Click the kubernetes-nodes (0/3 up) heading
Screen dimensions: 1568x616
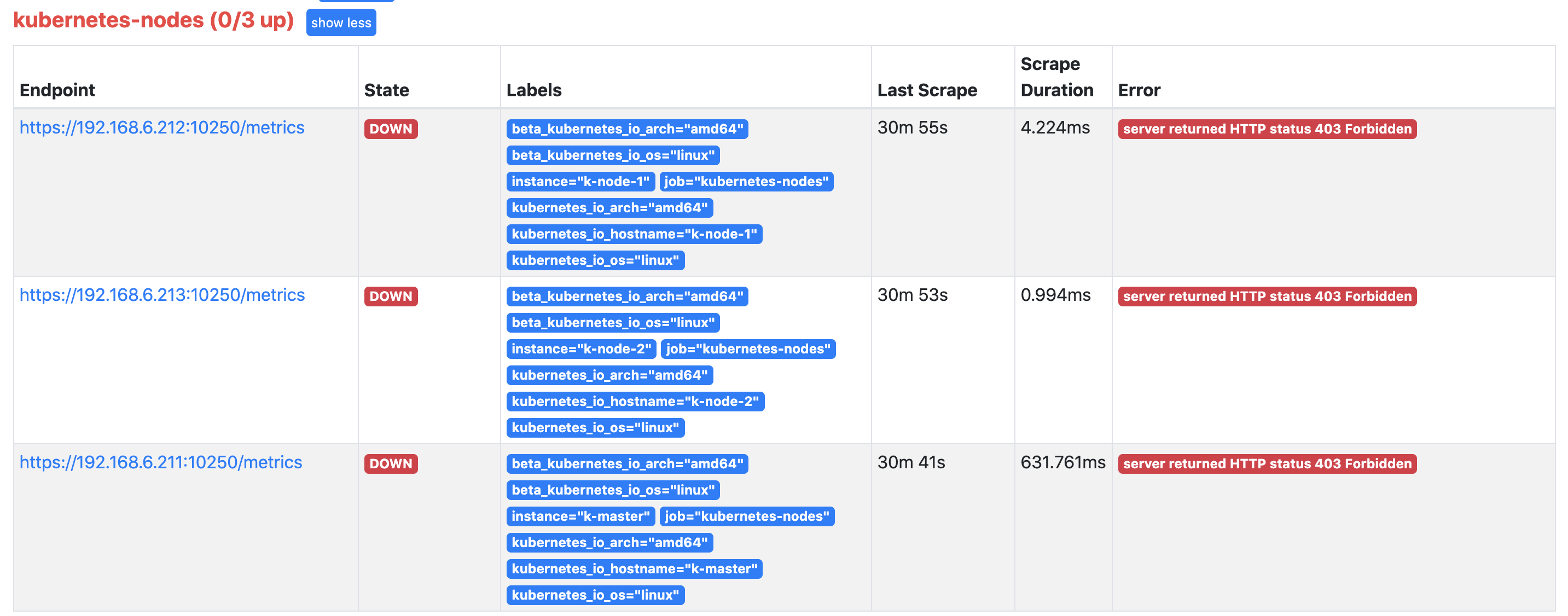153,20
